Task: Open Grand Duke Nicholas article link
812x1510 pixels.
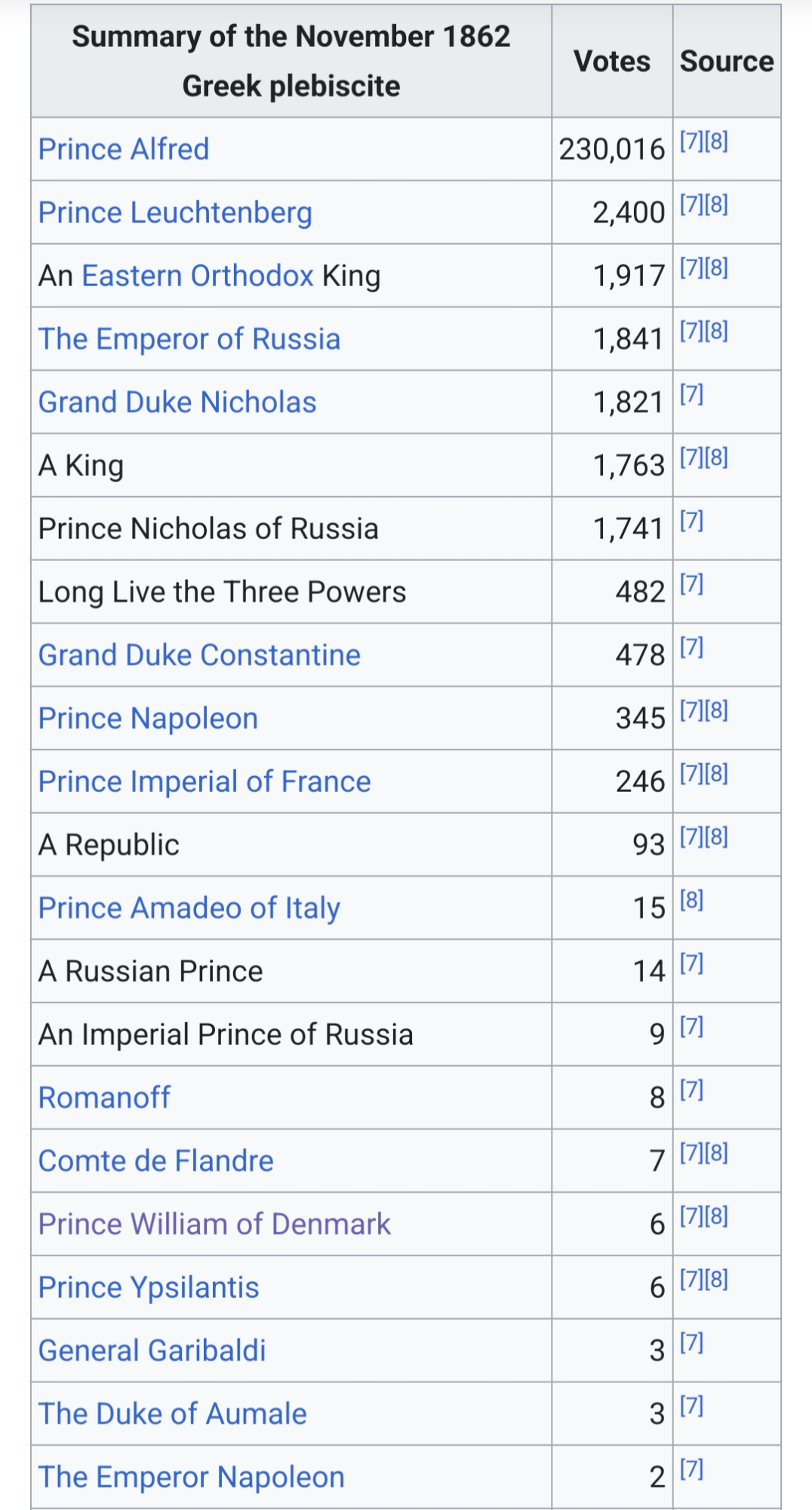Action: pyautogui.click(x=177, y=402)
